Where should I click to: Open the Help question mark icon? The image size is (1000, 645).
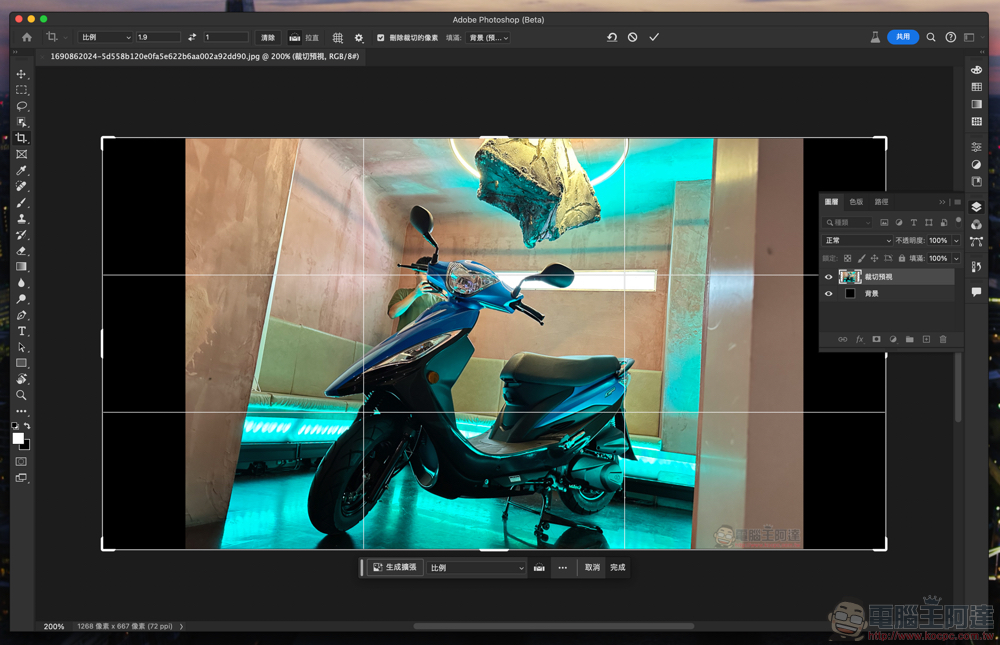[x=950, y=37]
